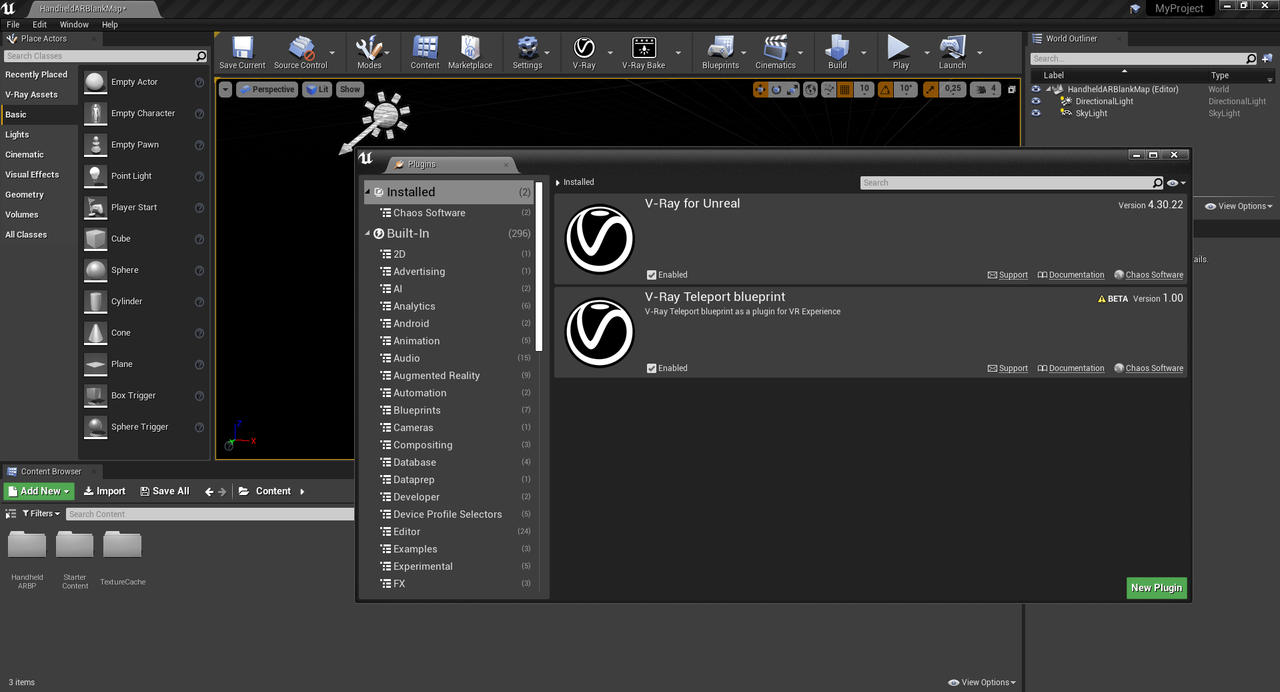The width and height of the screenshot is (1280, 692).
Task: Click the Cinematics clapperboard icon
Action: [x=775, y=53]
